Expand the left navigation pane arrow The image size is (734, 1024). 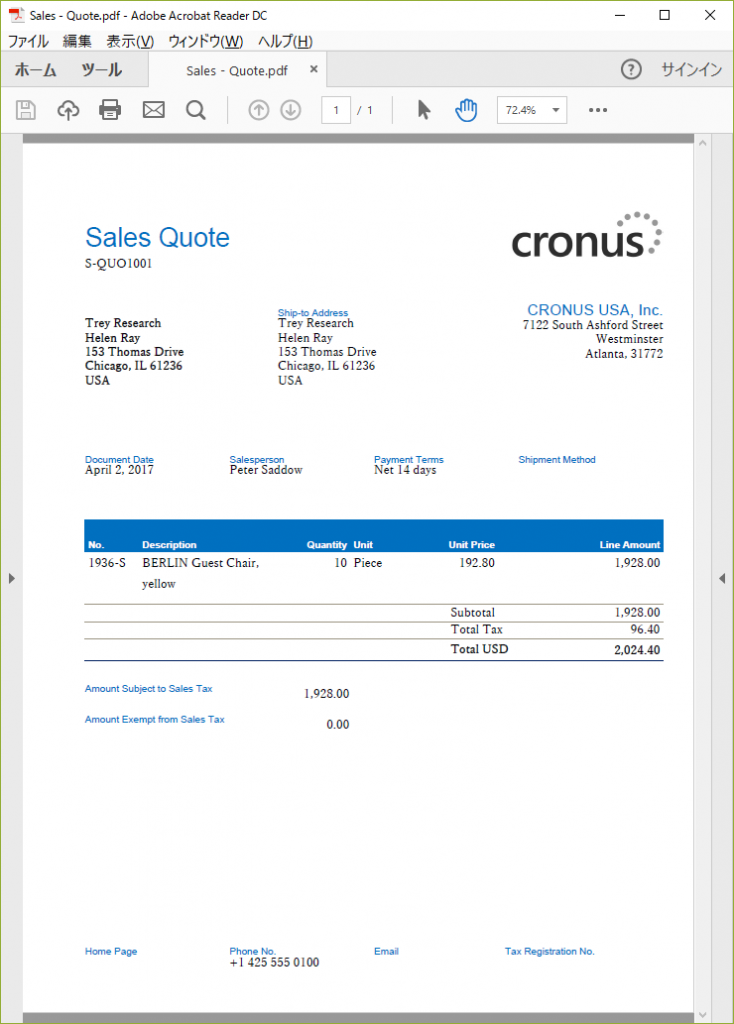click(11, 578)
